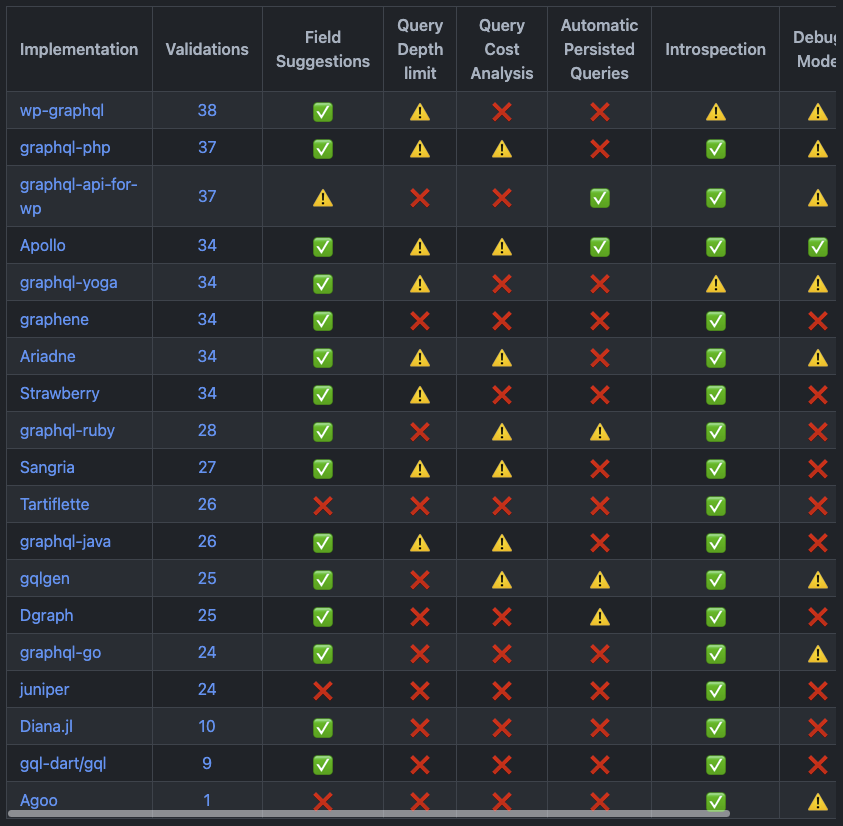Viewport: 843px width, 826px height.
Task: Click the Automatic Persisted Queries column header
Action: coord(599,49)
